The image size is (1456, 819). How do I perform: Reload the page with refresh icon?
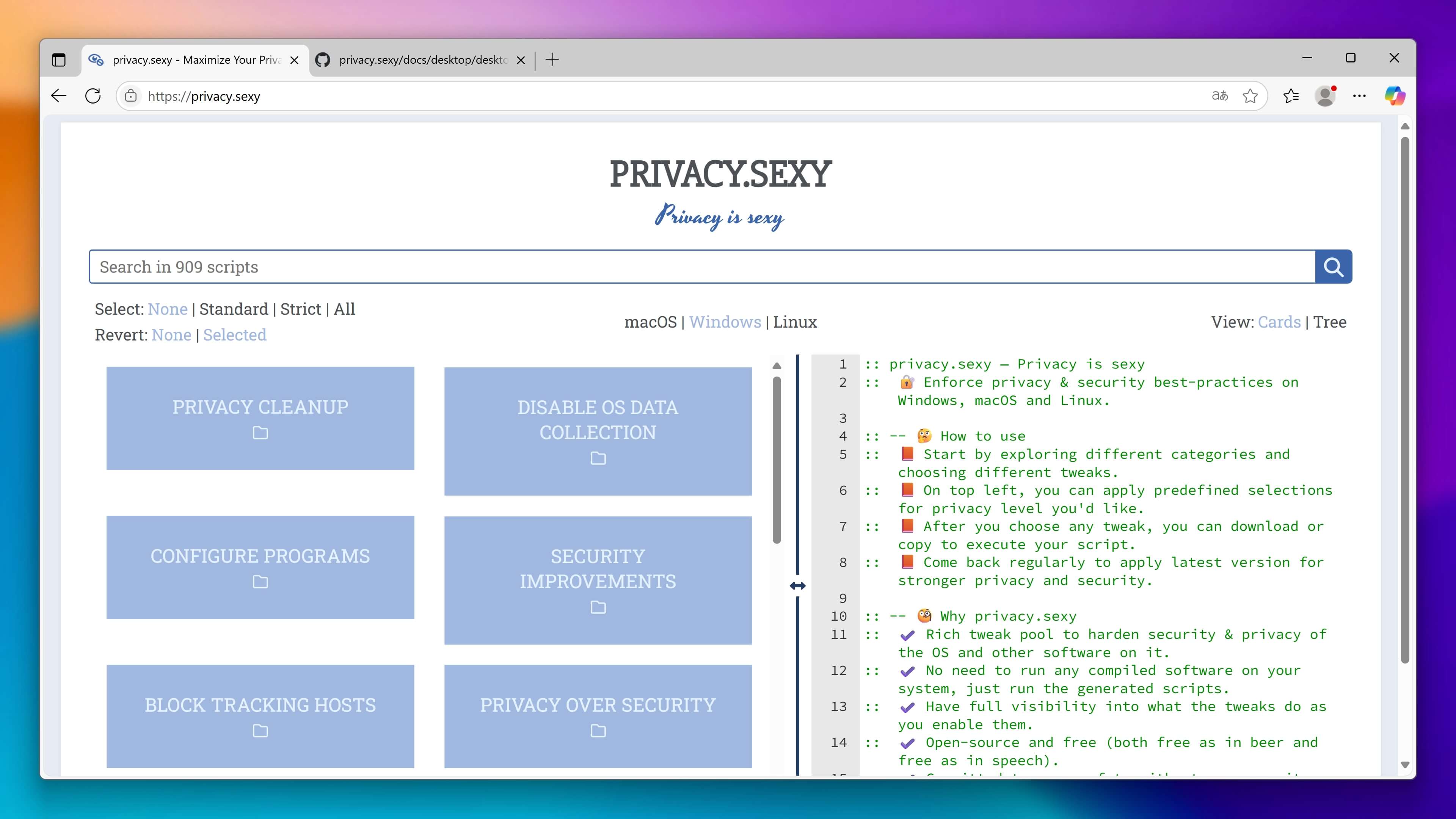(x=93, y=96)
